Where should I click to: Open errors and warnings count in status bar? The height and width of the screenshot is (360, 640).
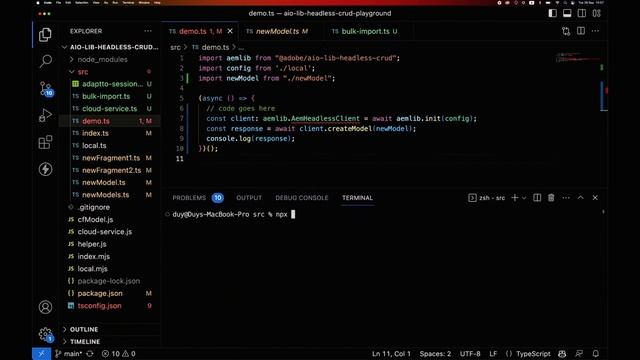(x=119, y=354)
